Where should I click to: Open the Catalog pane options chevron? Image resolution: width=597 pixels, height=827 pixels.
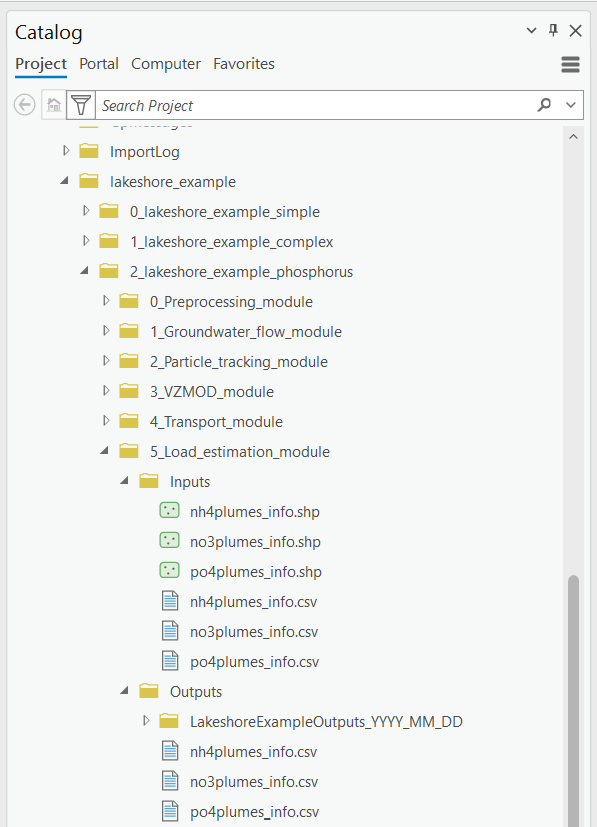pos(532,31)
